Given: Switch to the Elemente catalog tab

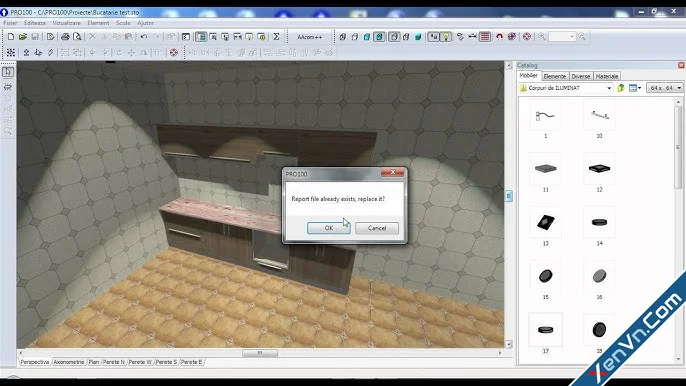Looking at the screenshot, I should tap(555, 76).
